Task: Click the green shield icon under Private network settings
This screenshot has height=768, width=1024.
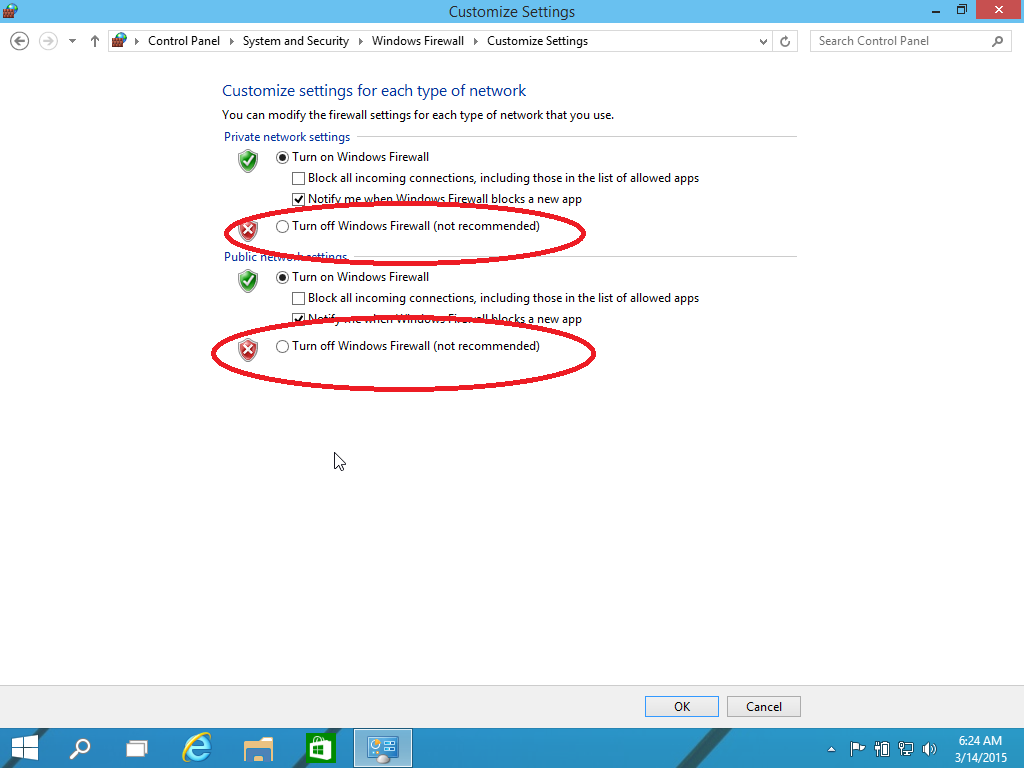Action: tap(247, 161)
